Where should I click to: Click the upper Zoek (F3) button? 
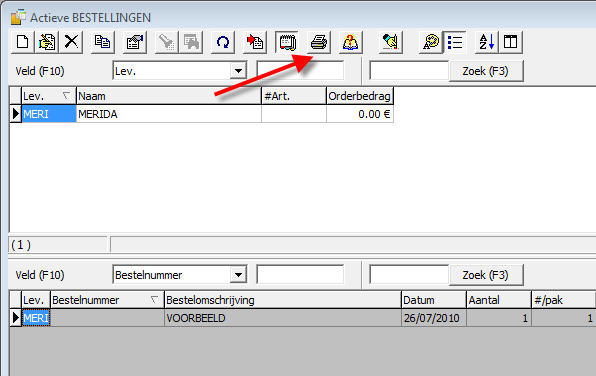click(486, 71)
